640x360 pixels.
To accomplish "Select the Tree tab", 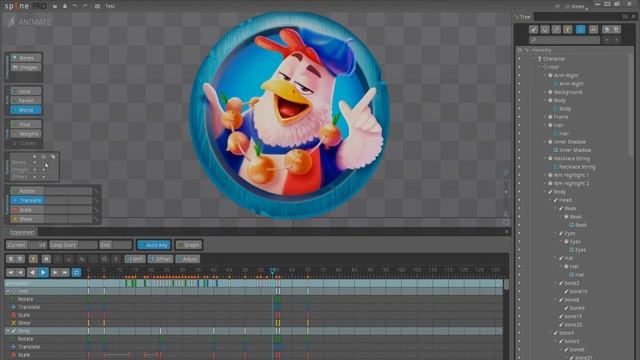I will [x=524, y=17].
